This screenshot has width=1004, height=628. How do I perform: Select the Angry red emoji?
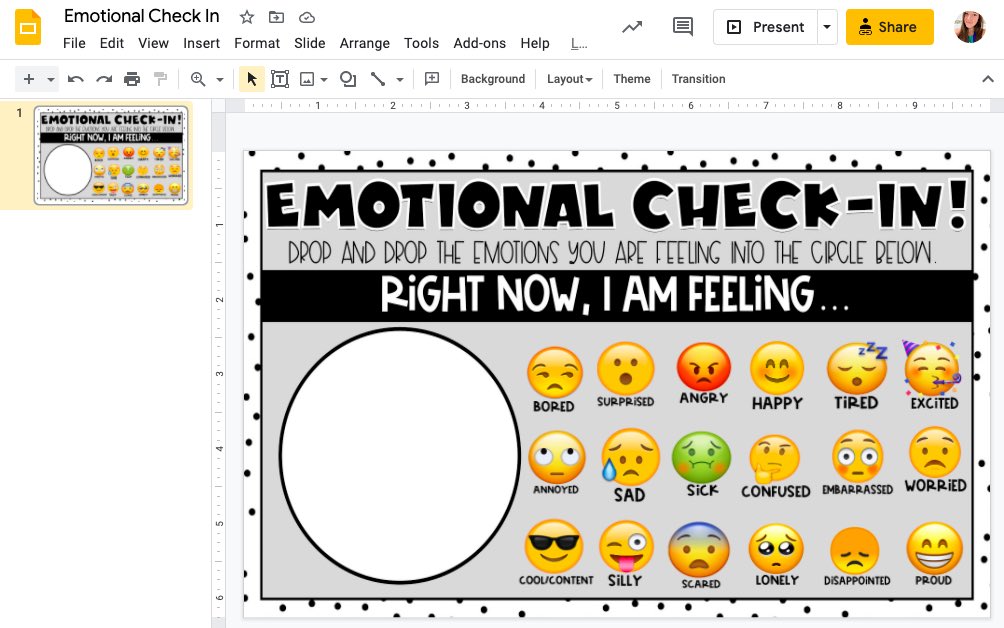point(704,366)
